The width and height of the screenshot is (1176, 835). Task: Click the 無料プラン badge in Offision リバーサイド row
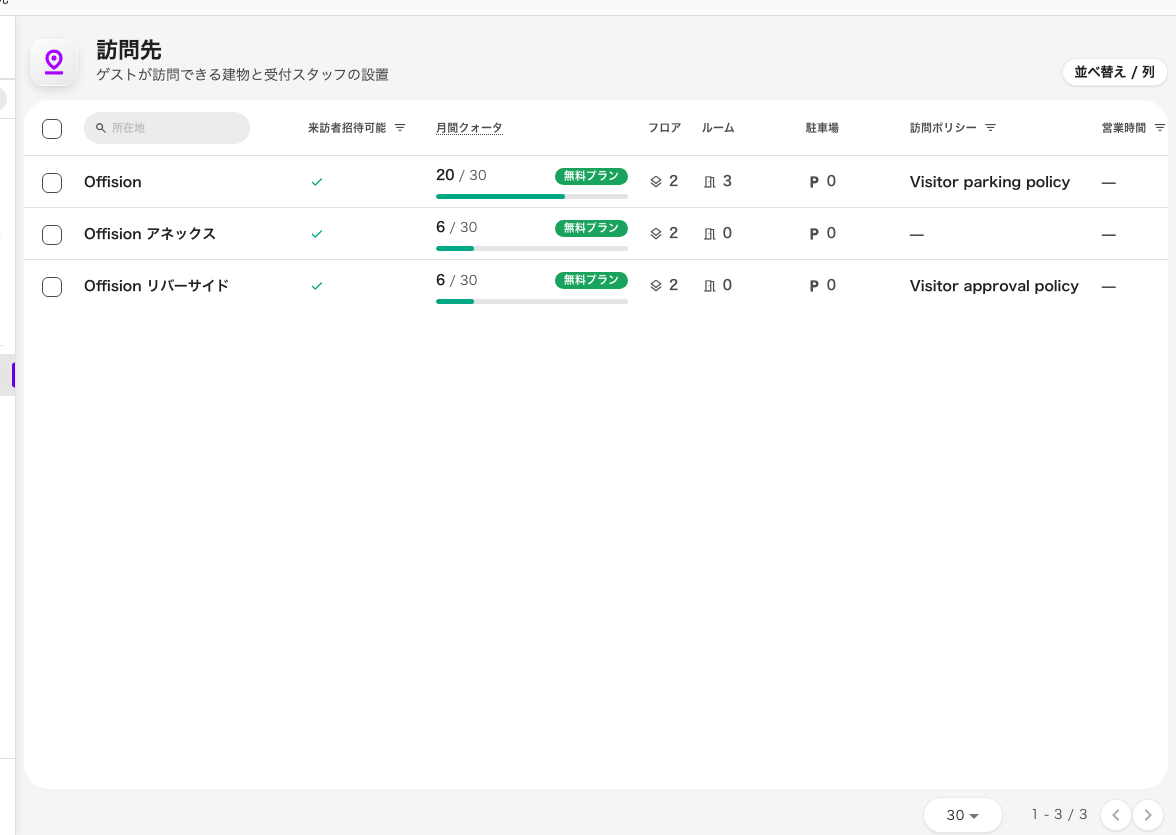coord(591,280)
